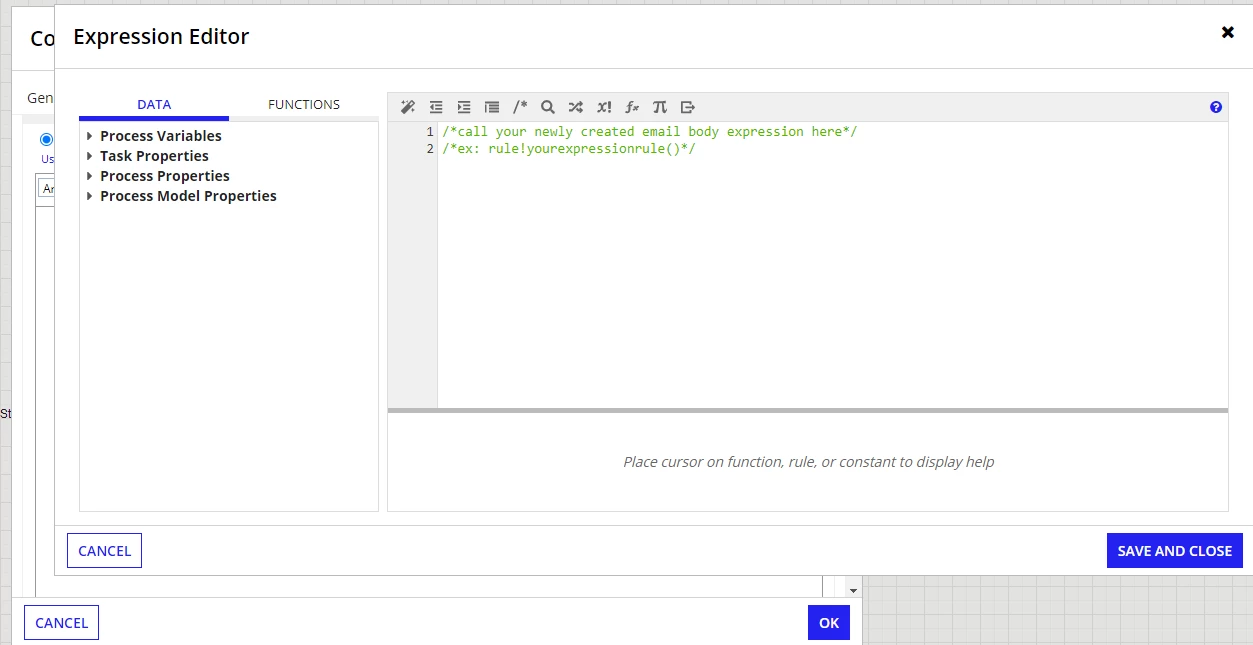The image size is (1253, 645).
Task: Click the 'Process Properties' label
Action: tap(165, 176)
